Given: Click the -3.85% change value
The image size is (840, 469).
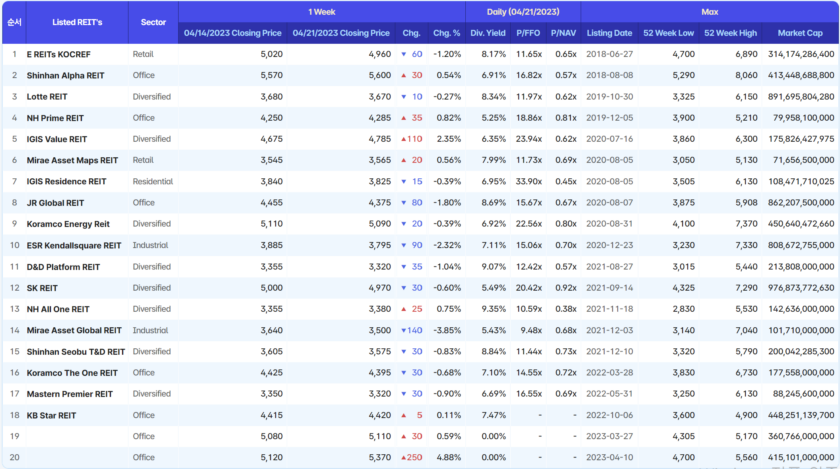Looking at the screenshot, I should [x=447, y=330].
